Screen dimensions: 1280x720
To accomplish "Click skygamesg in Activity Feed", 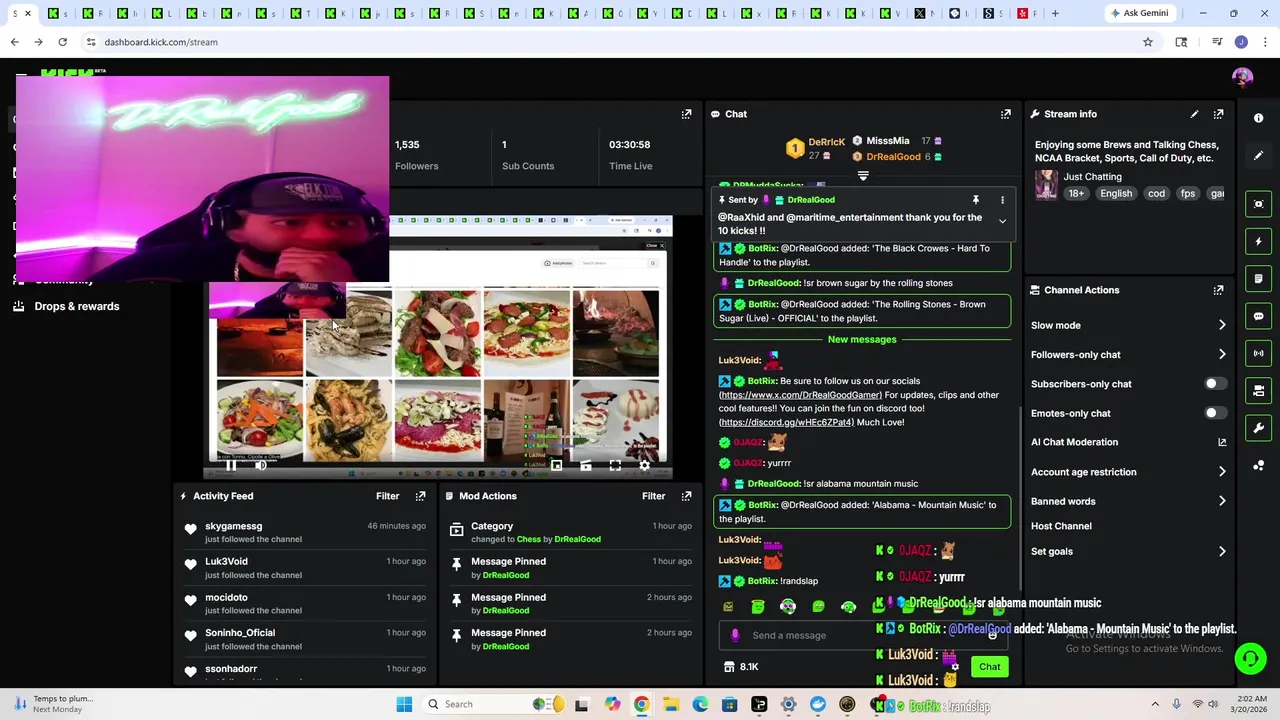I will pyautogui.click(x=233, y=526).
